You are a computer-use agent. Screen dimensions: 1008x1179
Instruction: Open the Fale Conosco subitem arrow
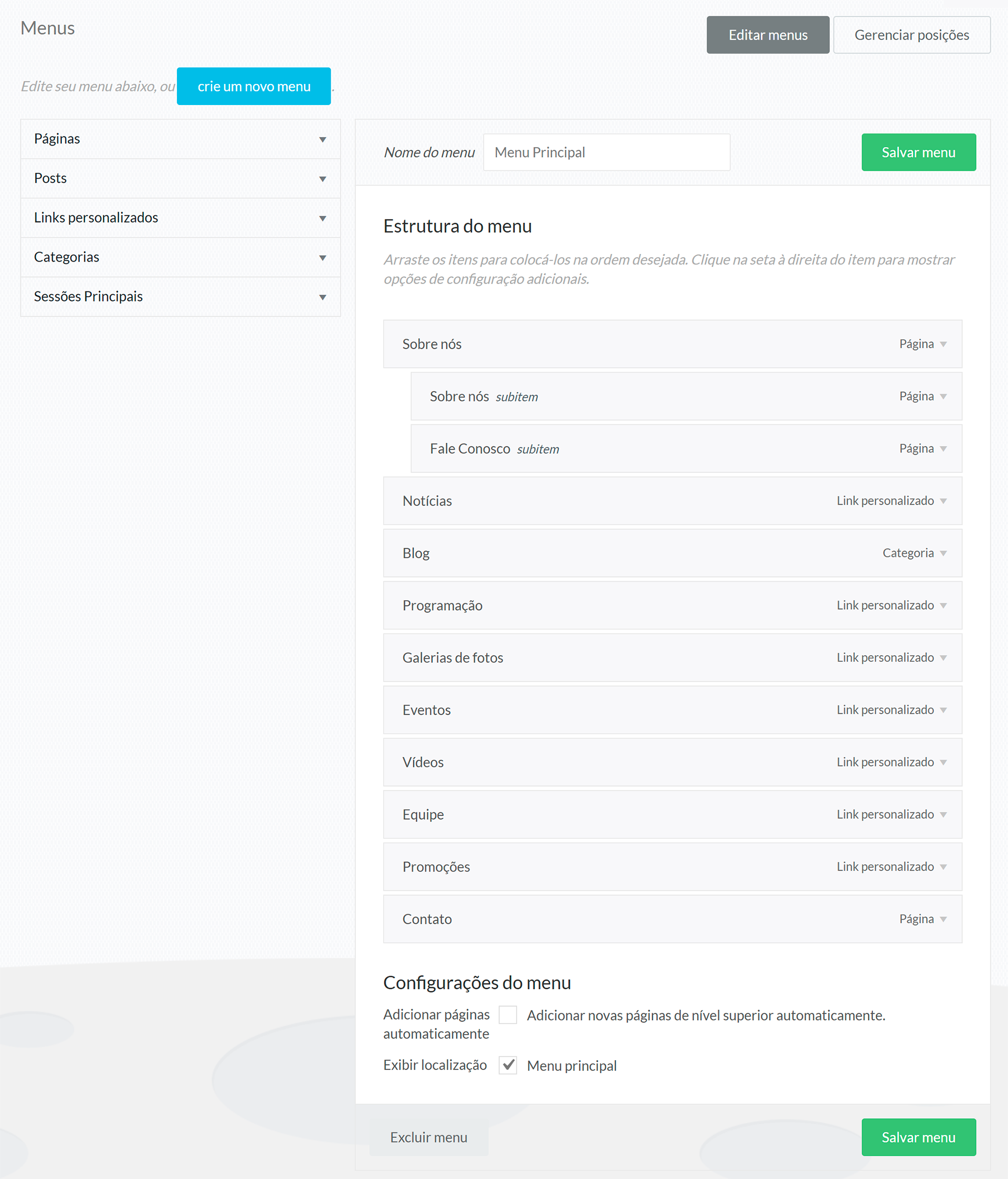click(x=943, y=449)
